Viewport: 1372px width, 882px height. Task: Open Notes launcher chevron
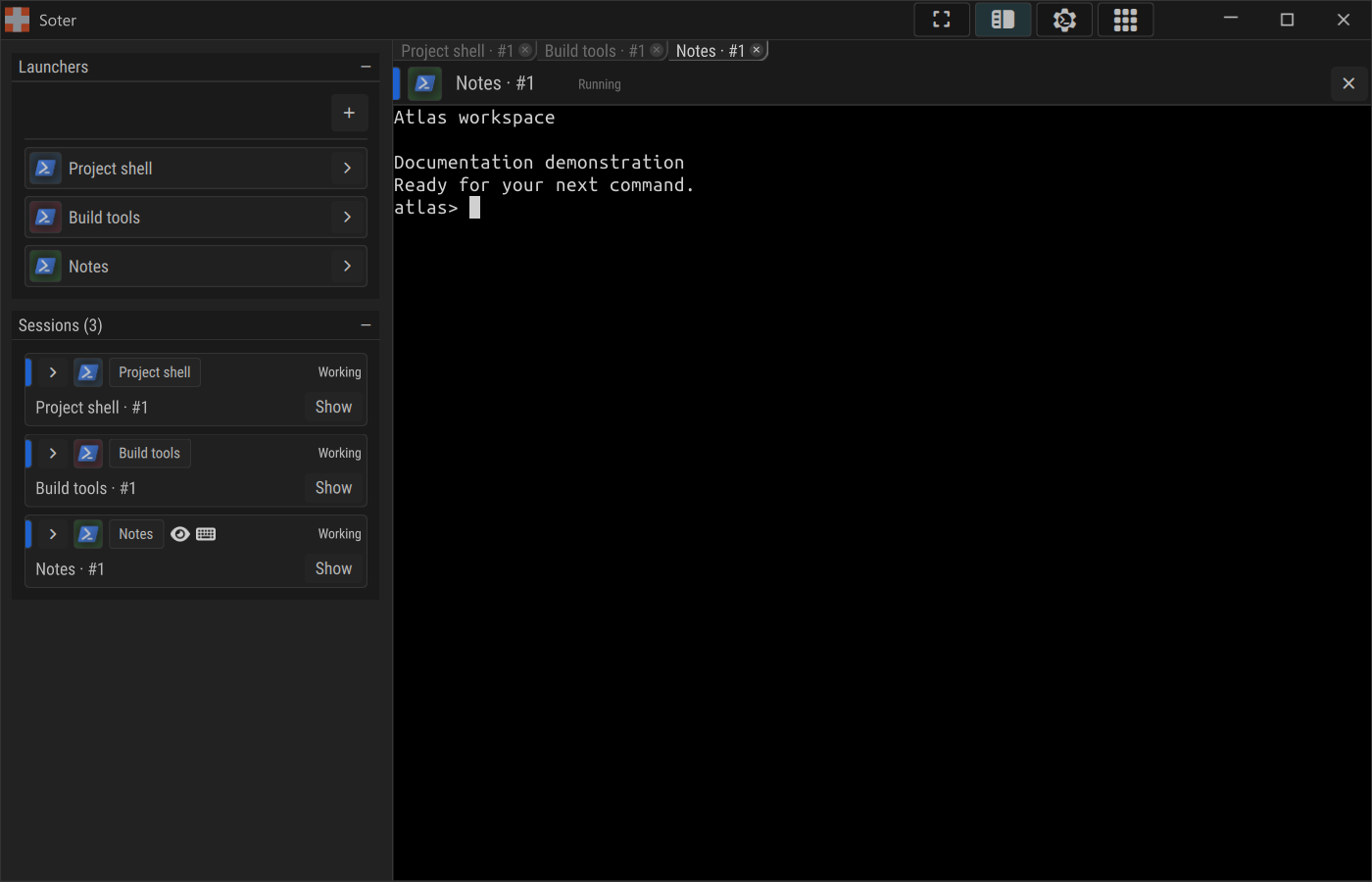click(347, 267)
